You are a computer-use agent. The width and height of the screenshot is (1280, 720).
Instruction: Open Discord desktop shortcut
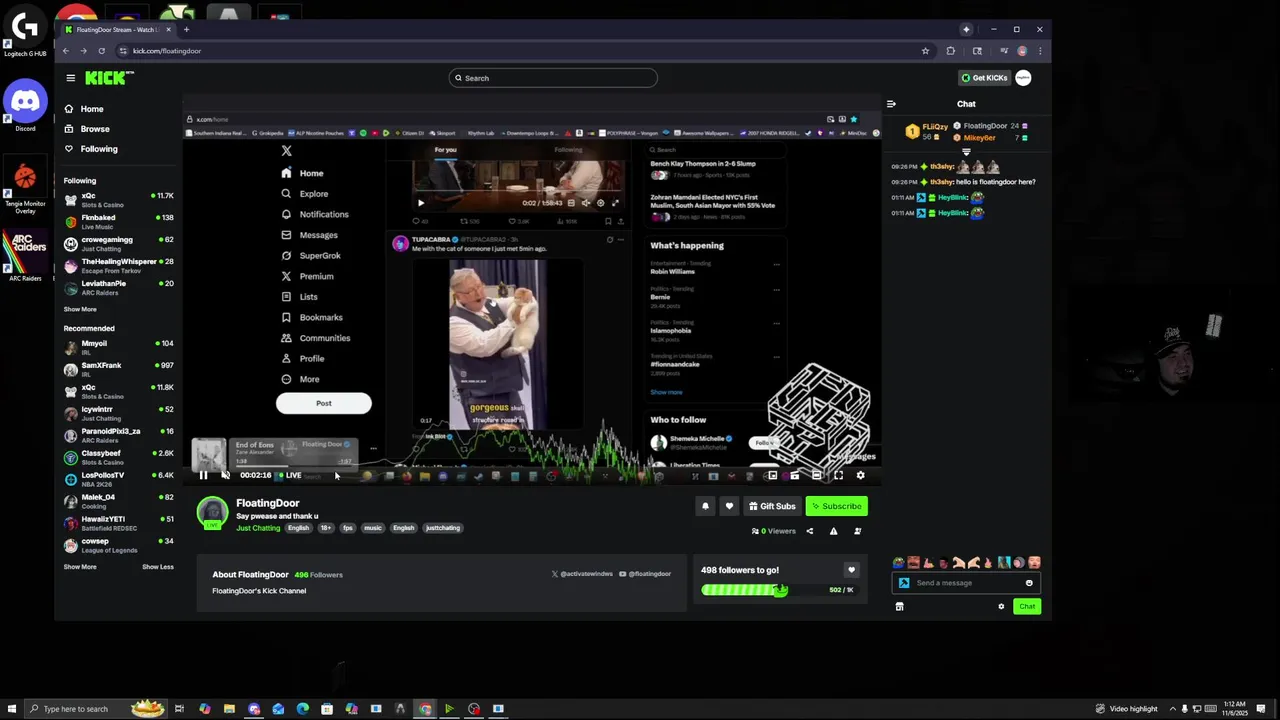click(x=25, y=106)
